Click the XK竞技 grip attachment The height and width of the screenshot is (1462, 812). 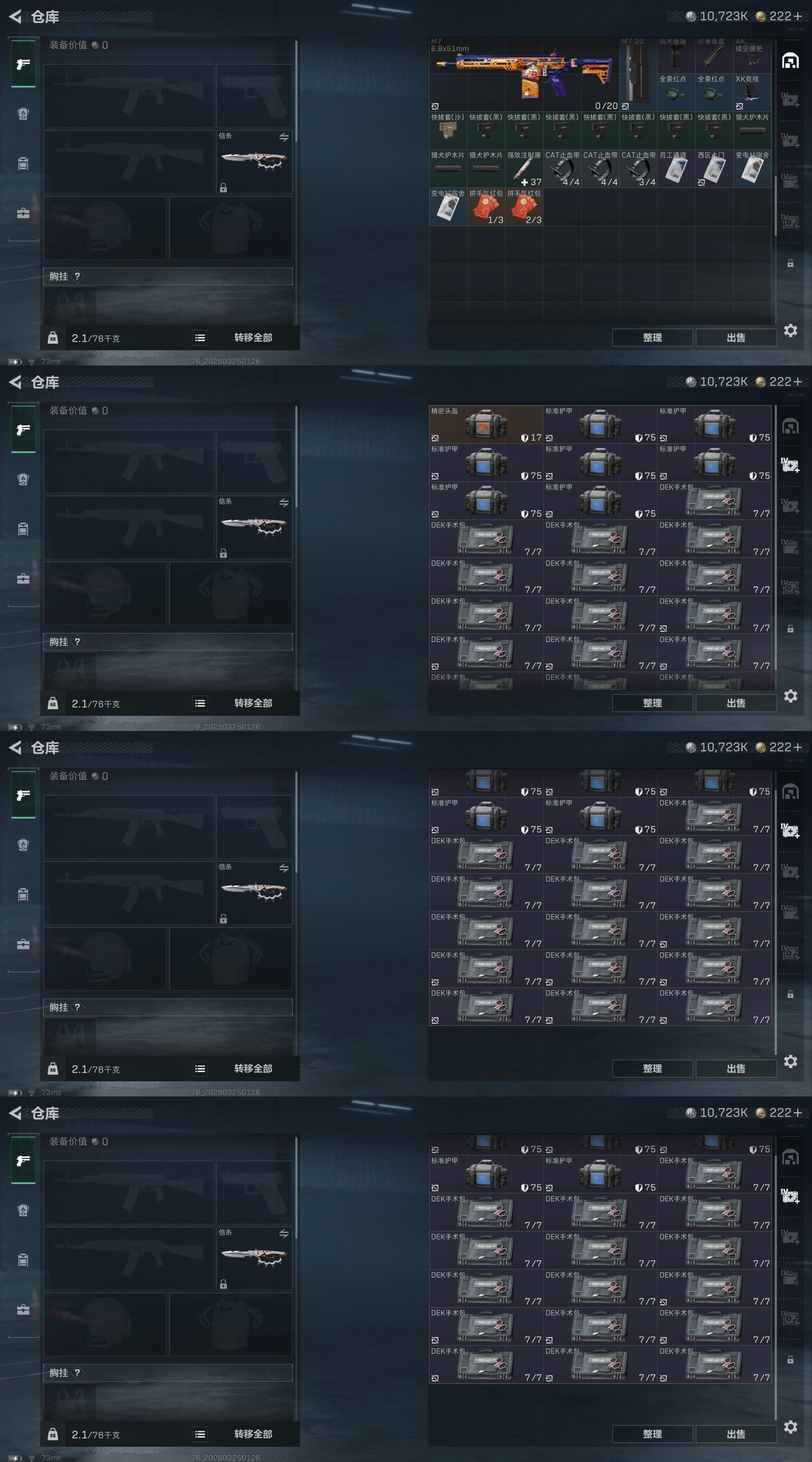pos(753,92)
